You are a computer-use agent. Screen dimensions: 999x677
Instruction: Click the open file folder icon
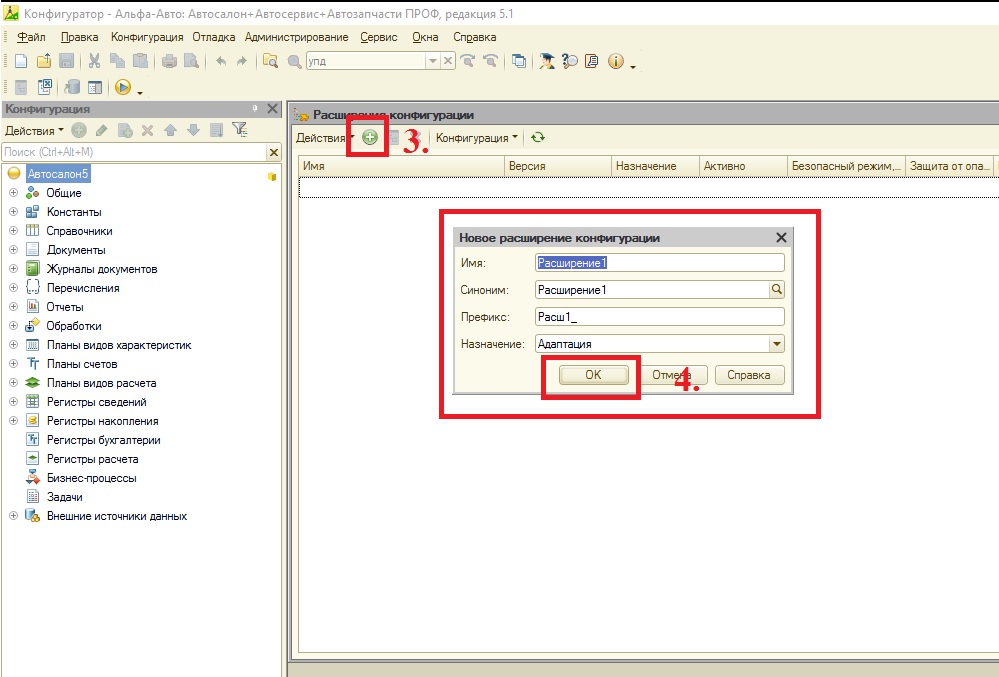[44, 62]
